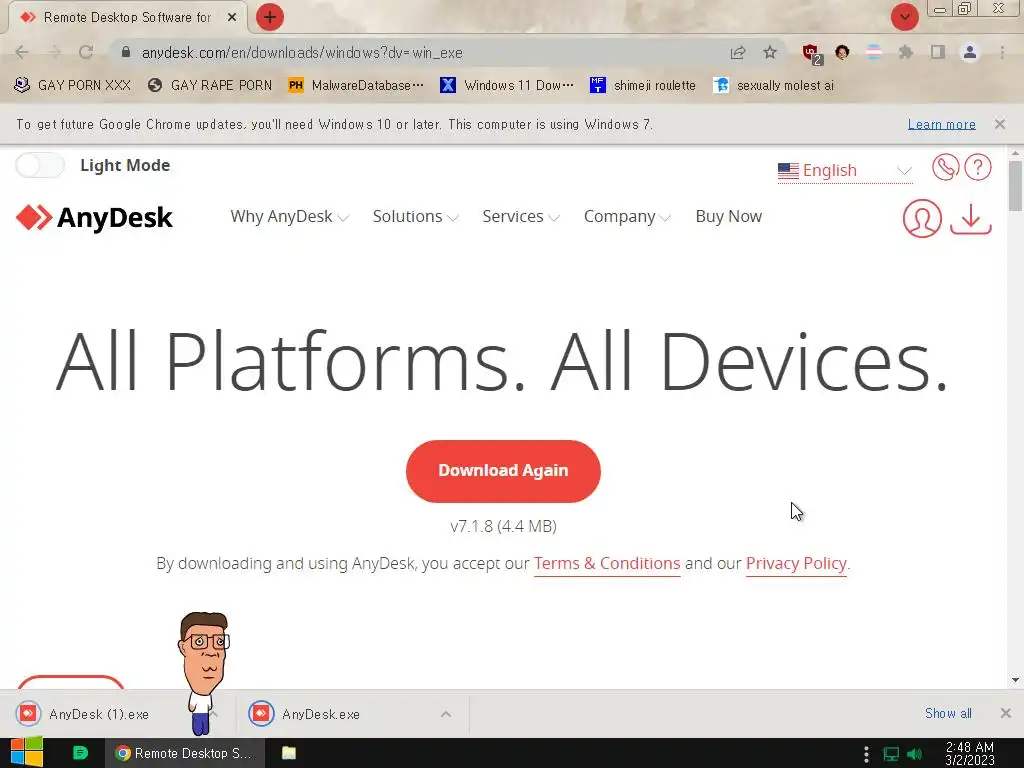
Task: Open the downloaded AnyDesk (1).exe file
Action: [98, 714]
